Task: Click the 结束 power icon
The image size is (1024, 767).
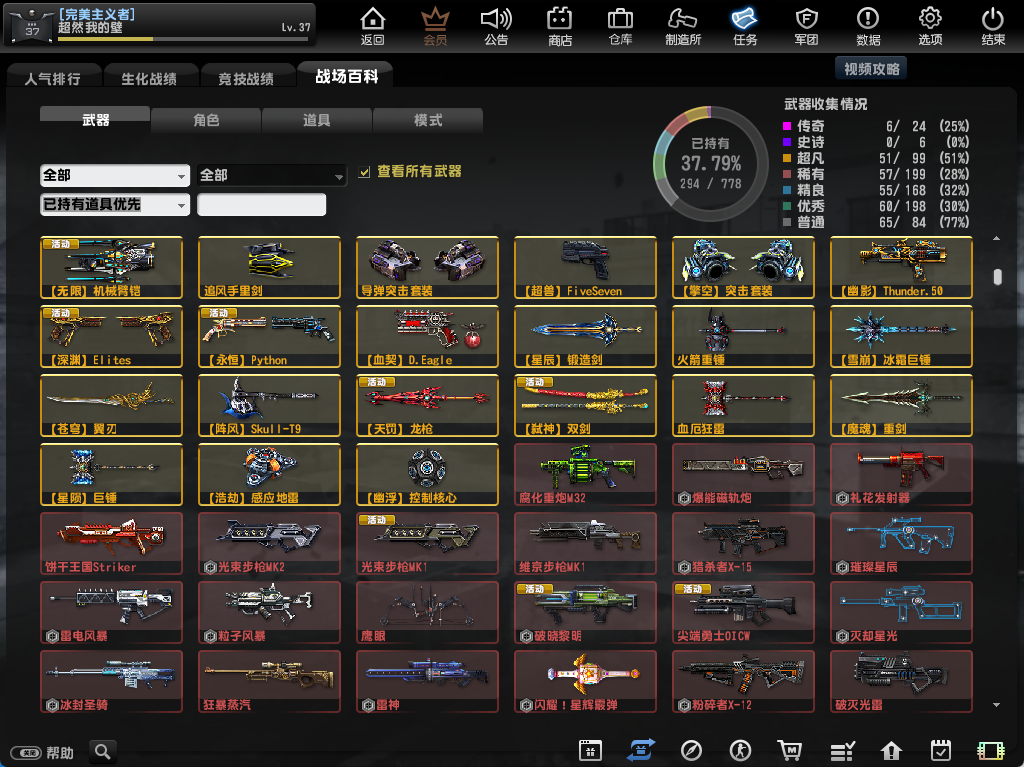Action: [x=993, y=20]
